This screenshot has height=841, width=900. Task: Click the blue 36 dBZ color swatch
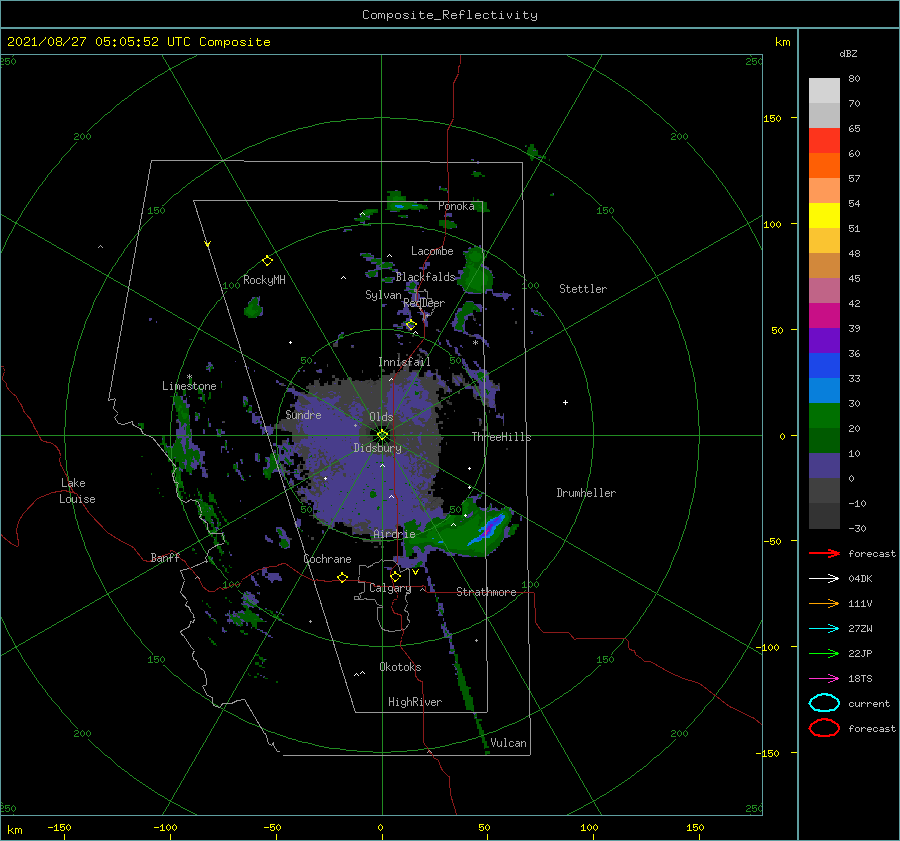[824, 366]
